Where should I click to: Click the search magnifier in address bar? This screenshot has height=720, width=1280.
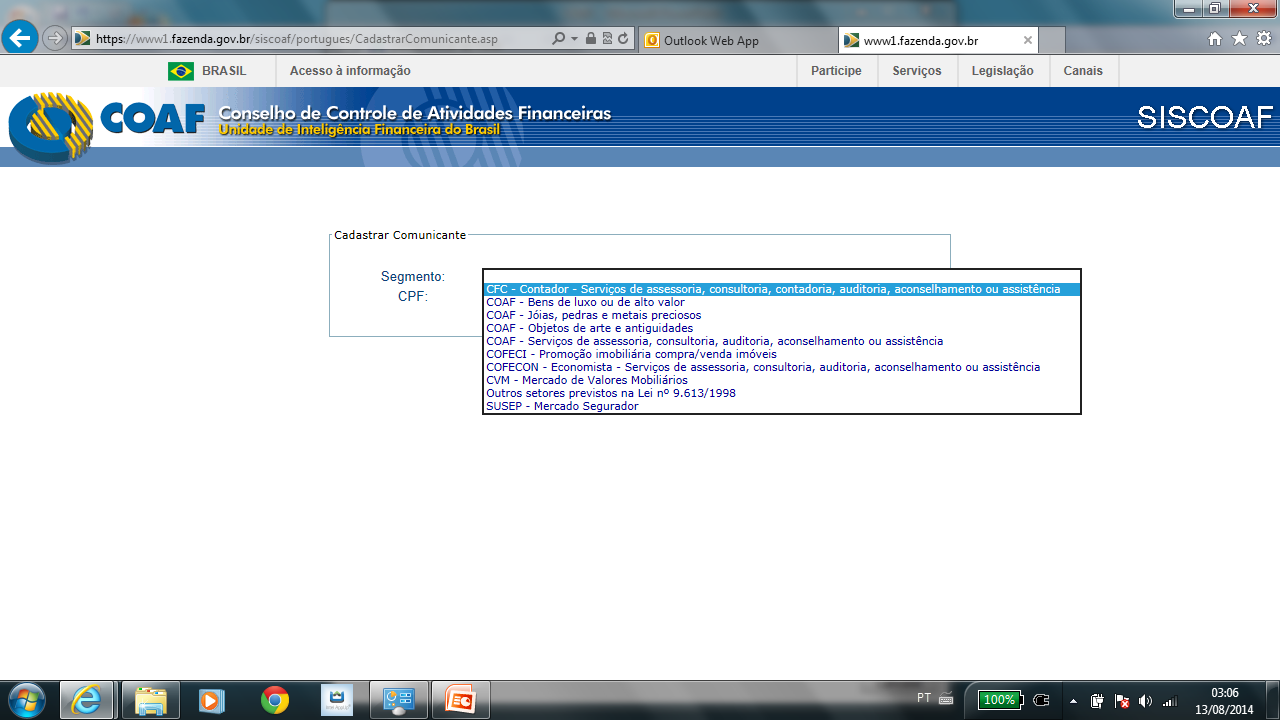[559, 39]
